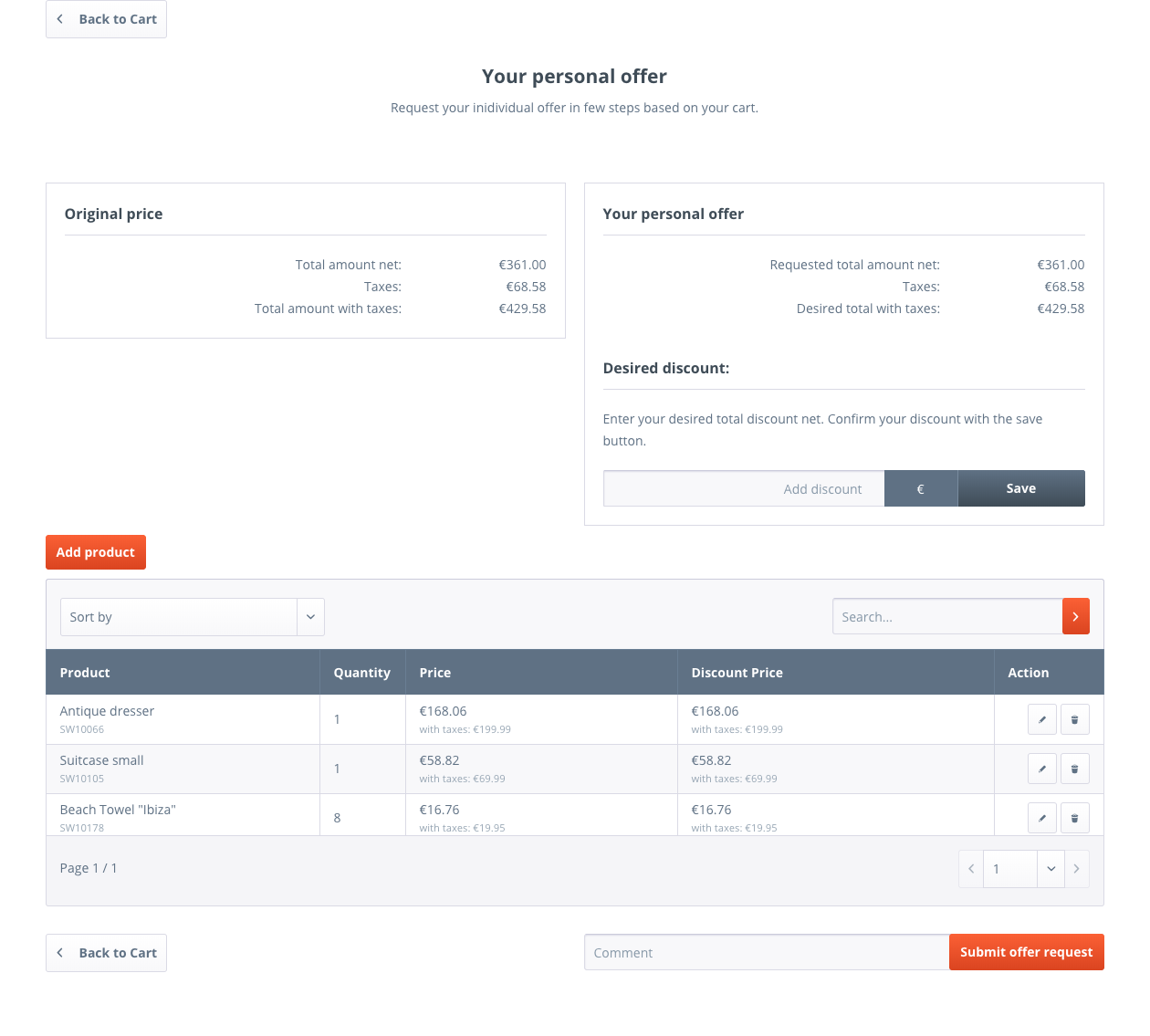Click bottom Back to Cart button
The width and height of the screenshot is (1150, 1036).
[106, 953]
